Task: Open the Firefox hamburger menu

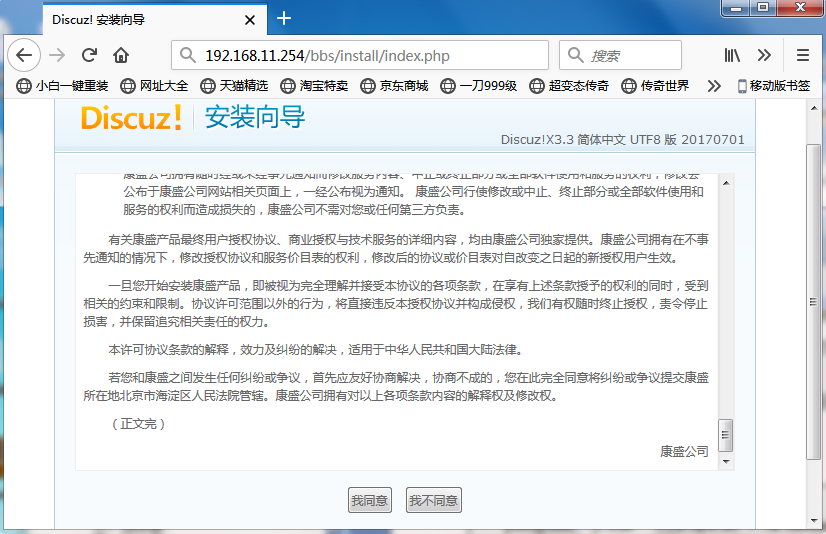Action: [803, 55]
